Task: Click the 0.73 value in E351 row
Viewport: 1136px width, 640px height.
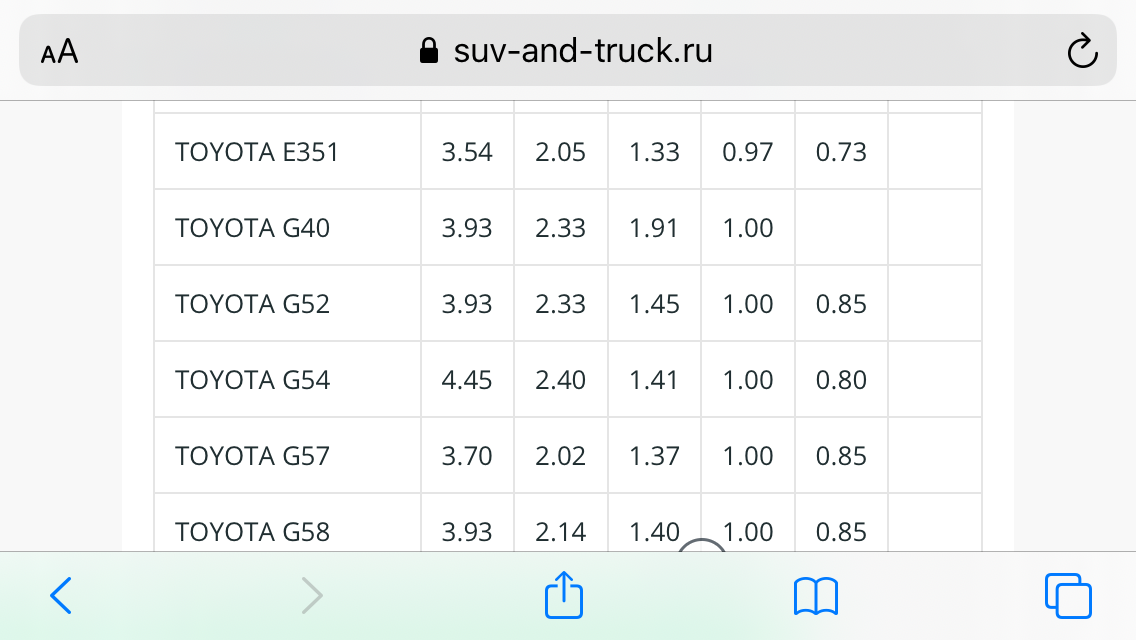Action: [x=841, y=152]
